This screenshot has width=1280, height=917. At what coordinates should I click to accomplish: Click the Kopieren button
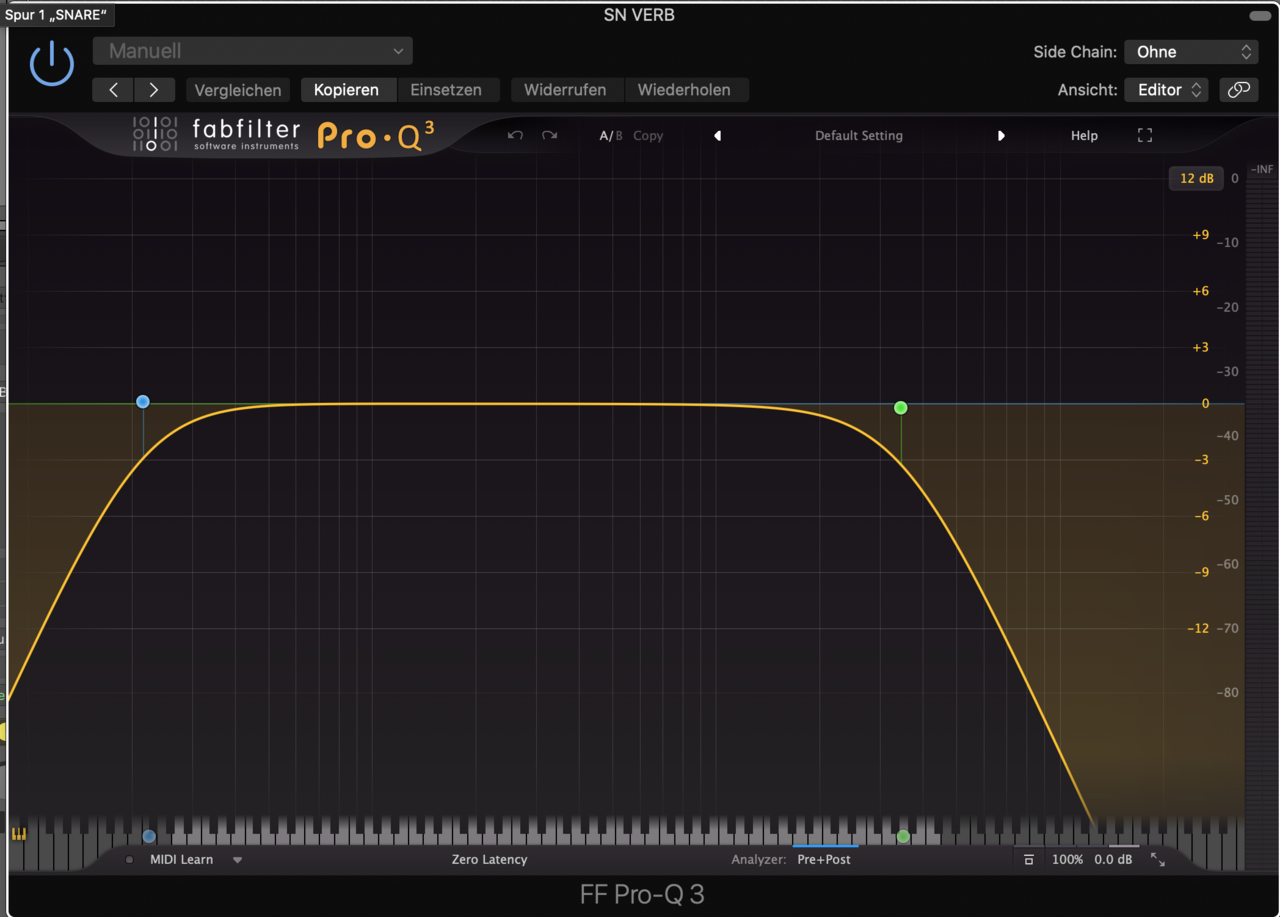tap(346, 90)
